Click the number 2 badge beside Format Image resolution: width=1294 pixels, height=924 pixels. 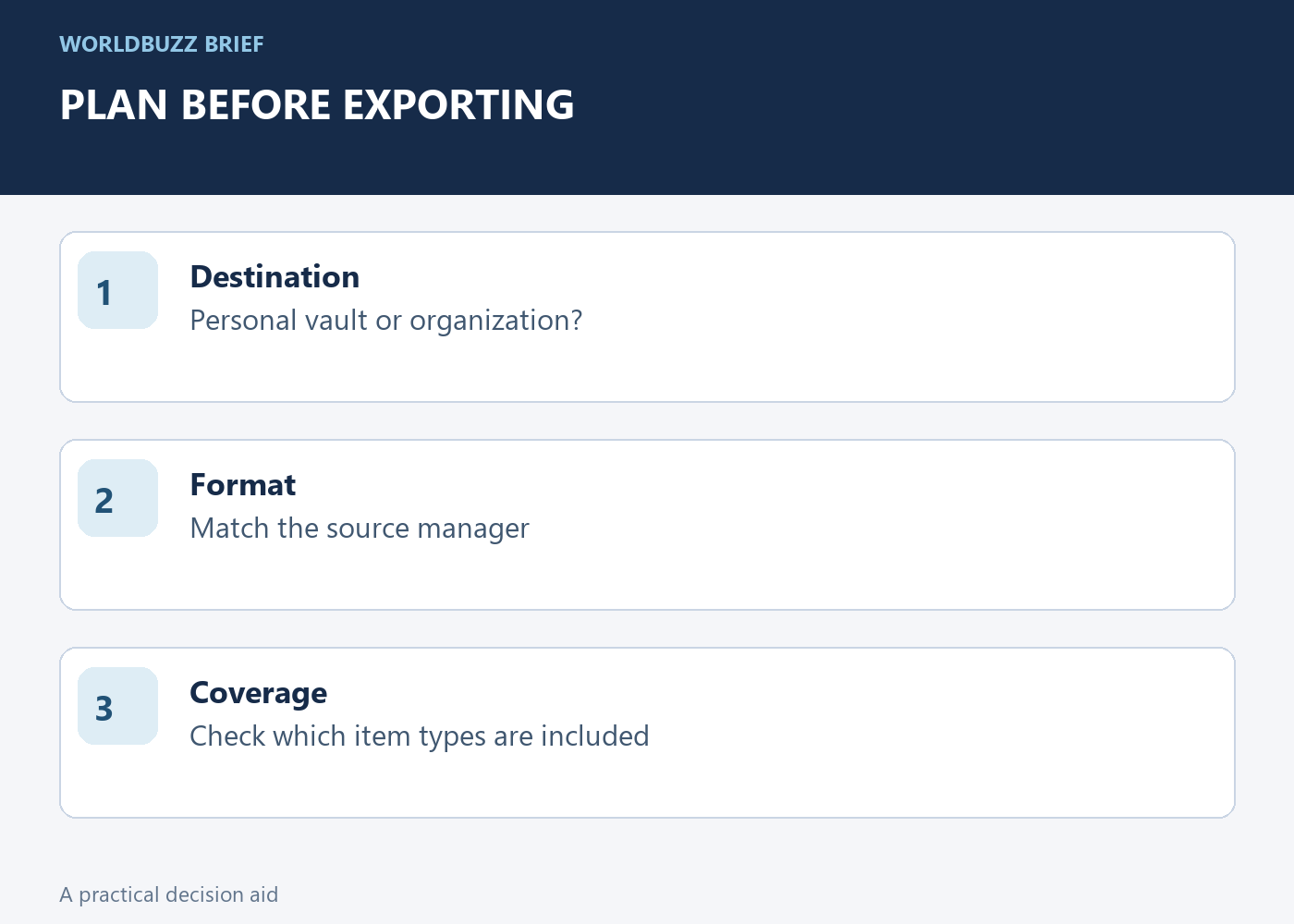pyautogui.click(x=117, y=498)
